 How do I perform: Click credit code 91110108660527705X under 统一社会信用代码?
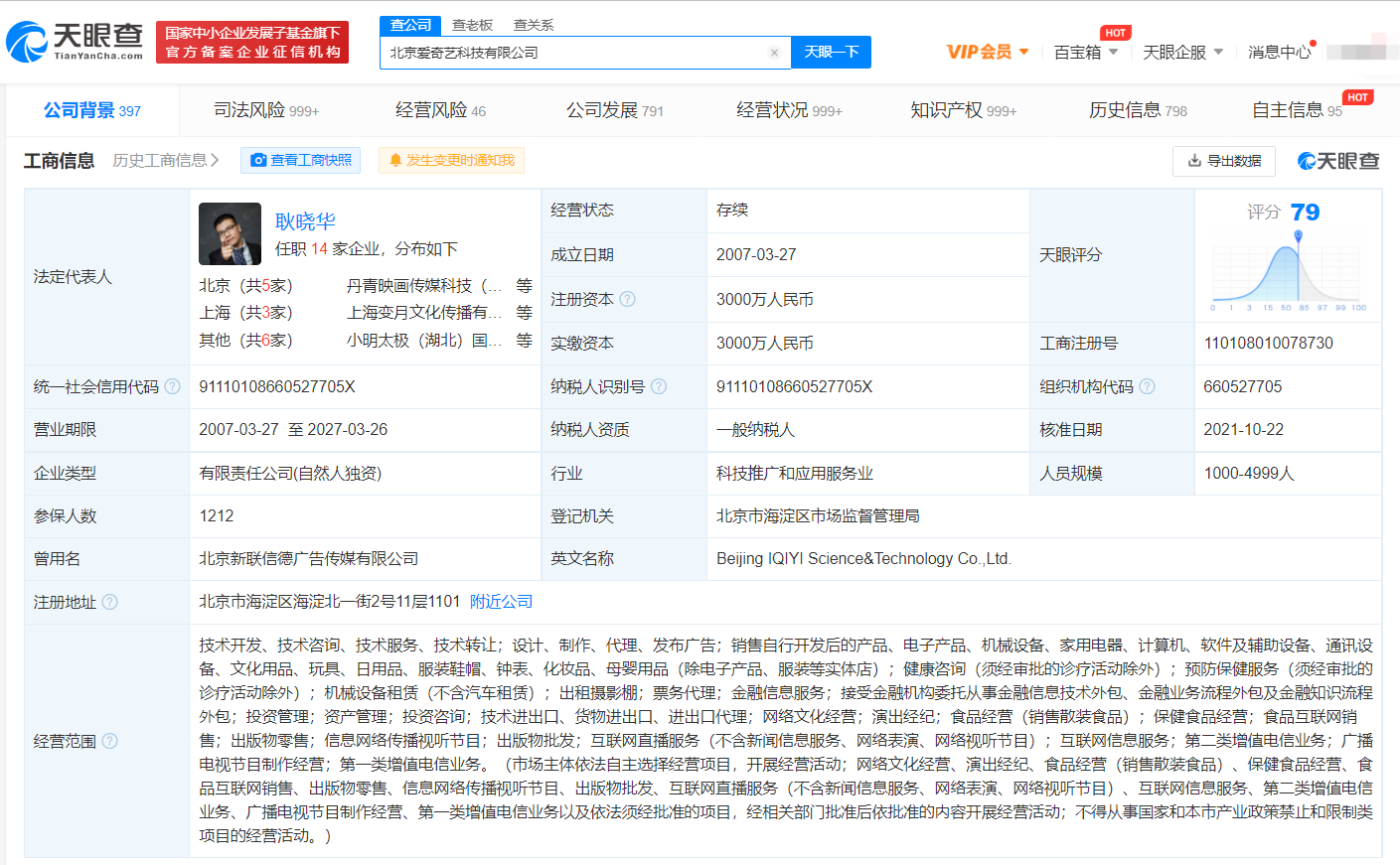[x=277, y=386]
